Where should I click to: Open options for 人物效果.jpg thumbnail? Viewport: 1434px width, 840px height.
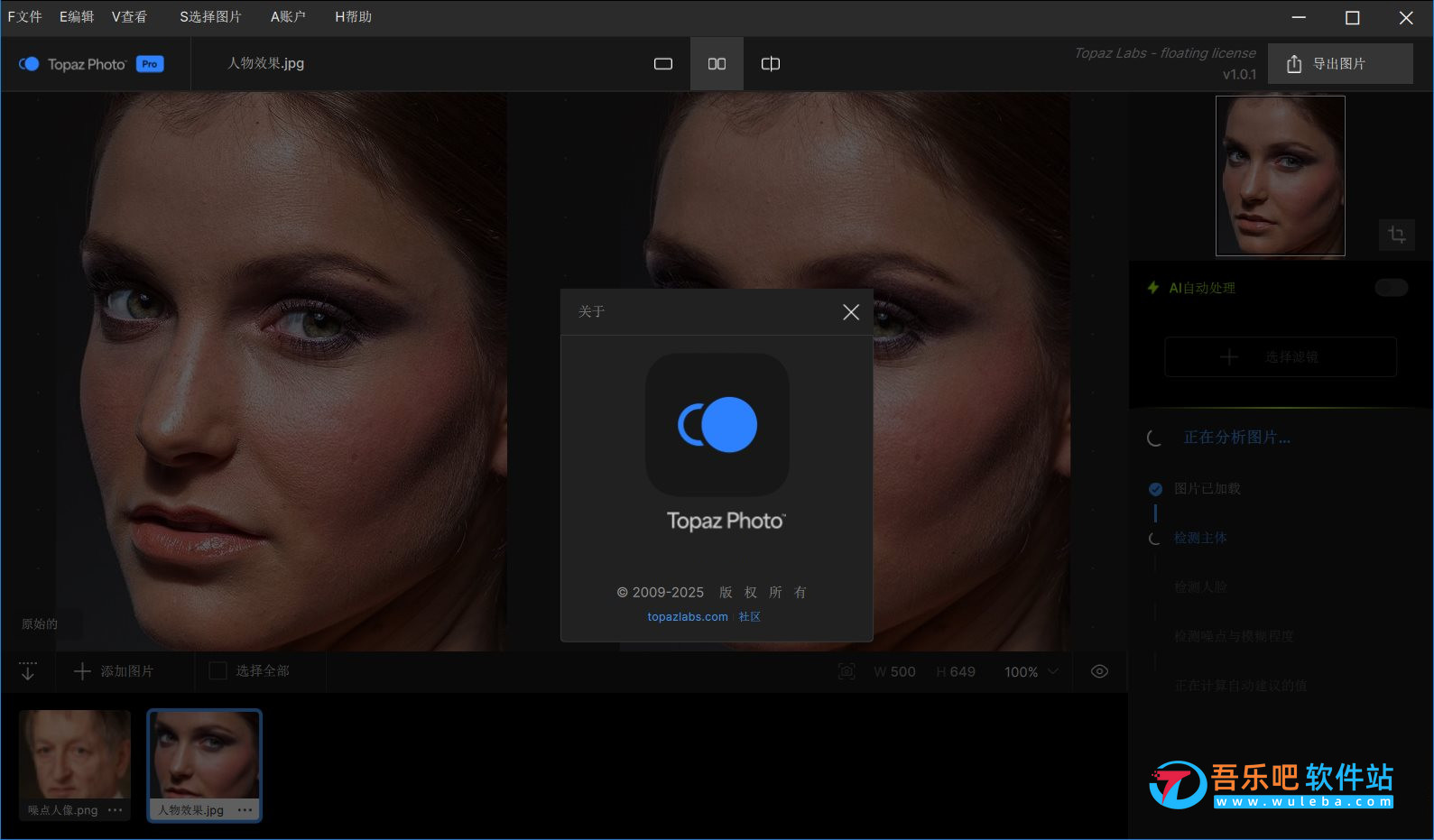pos(245,810)
